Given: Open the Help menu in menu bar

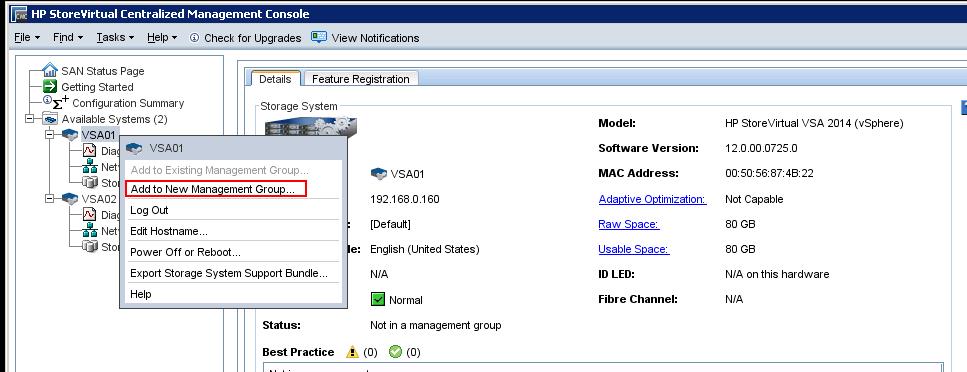Looking at the screenshot, I should (x=162, y=38).
